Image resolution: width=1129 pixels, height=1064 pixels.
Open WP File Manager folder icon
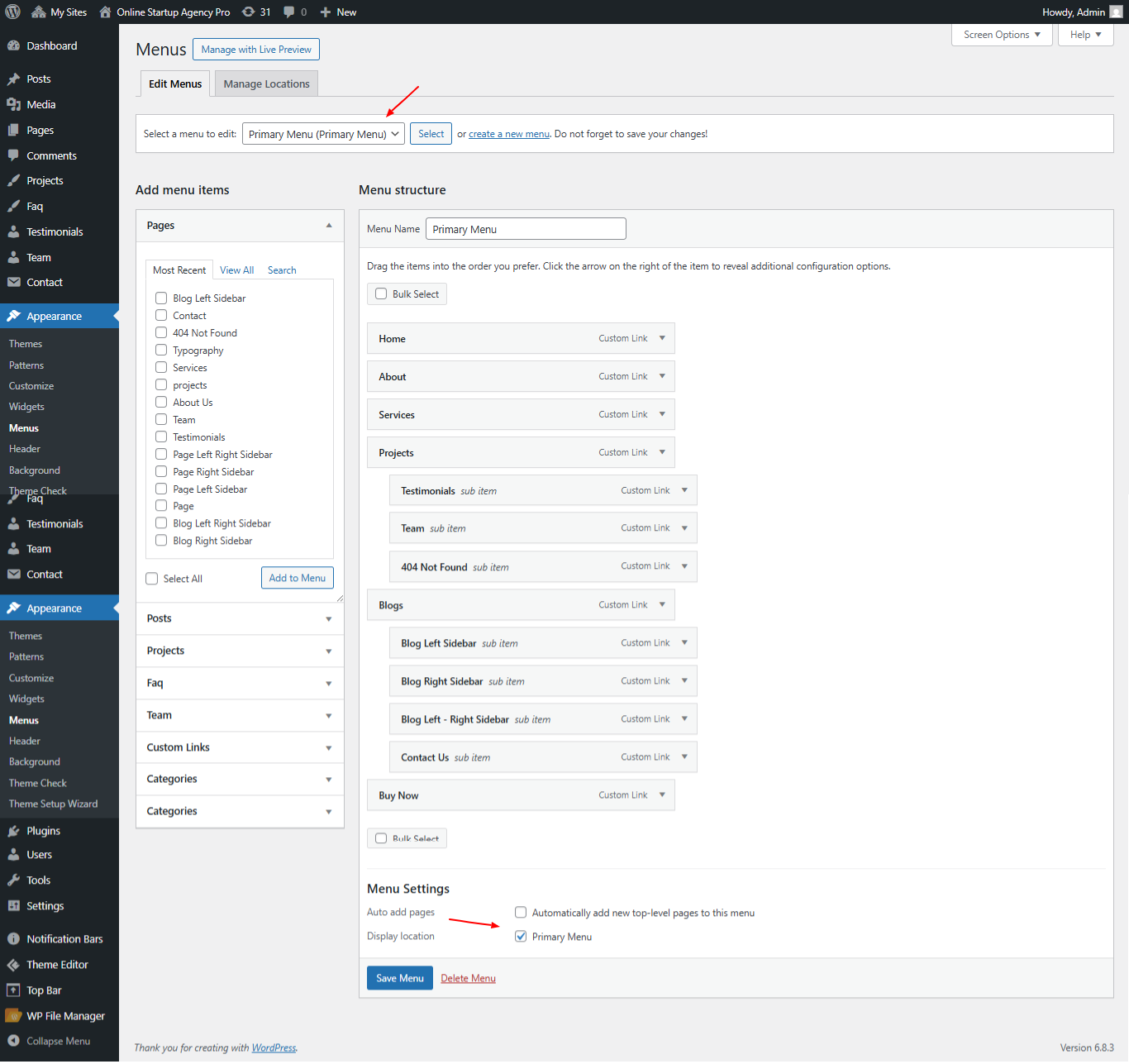coord(13,1015)
